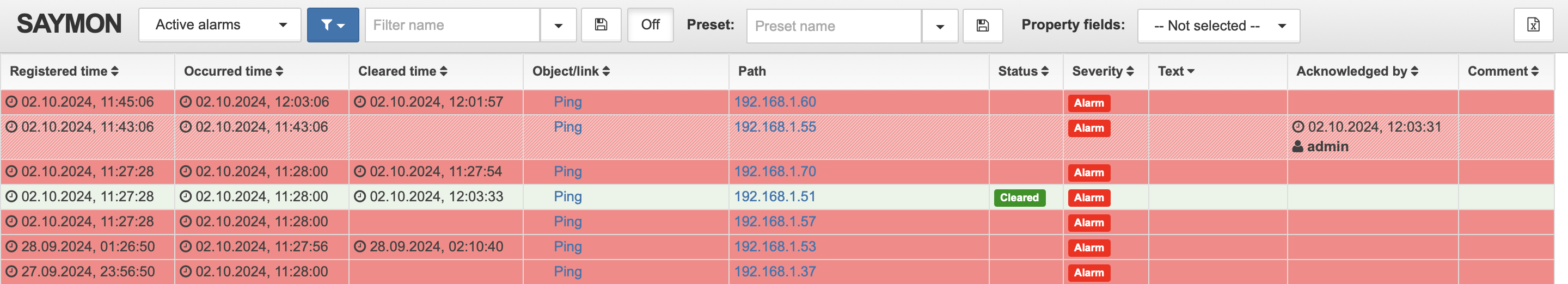The height and width of the screenshot is (284, 1568).
Task: Save the filter with the floppy icon
Action: coord(601,25)
